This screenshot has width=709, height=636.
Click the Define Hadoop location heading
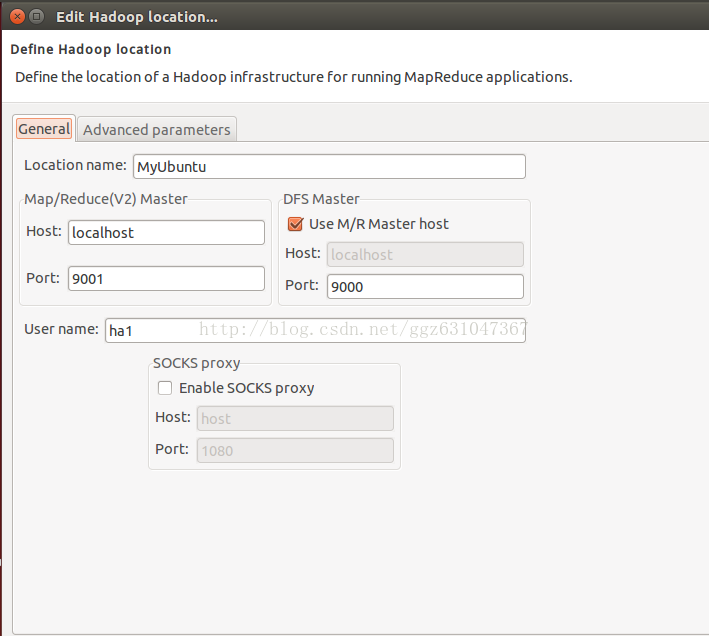pyautogui.click(x=91, y=49)
